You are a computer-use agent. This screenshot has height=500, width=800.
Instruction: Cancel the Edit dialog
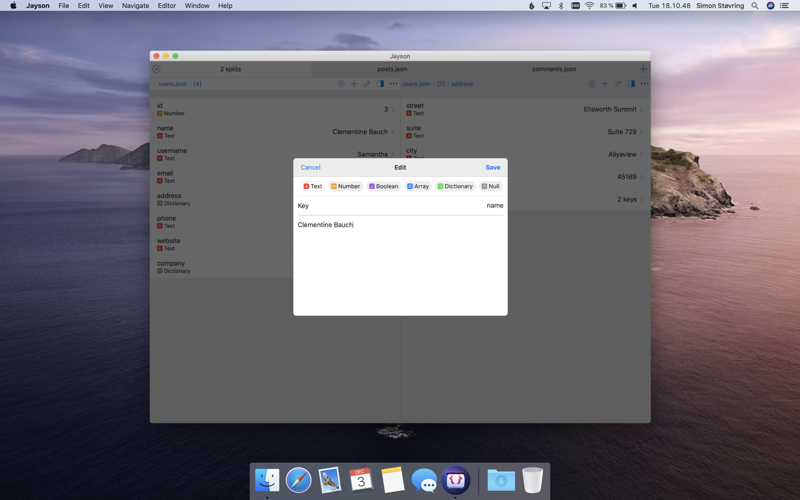coord(310,167)
